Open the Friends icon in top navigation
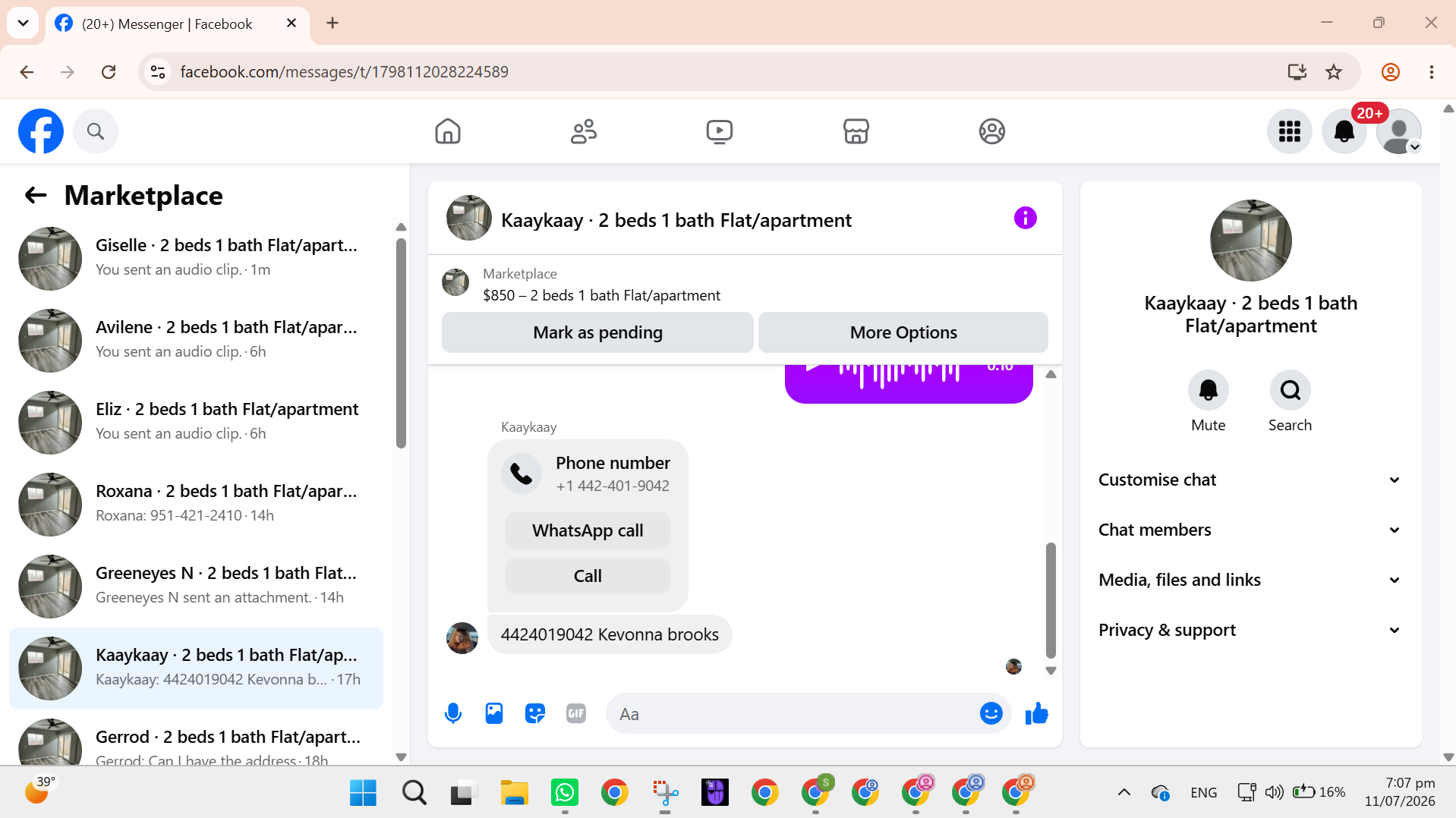This screenshot has height=818, width=1456. coord(584,131)
